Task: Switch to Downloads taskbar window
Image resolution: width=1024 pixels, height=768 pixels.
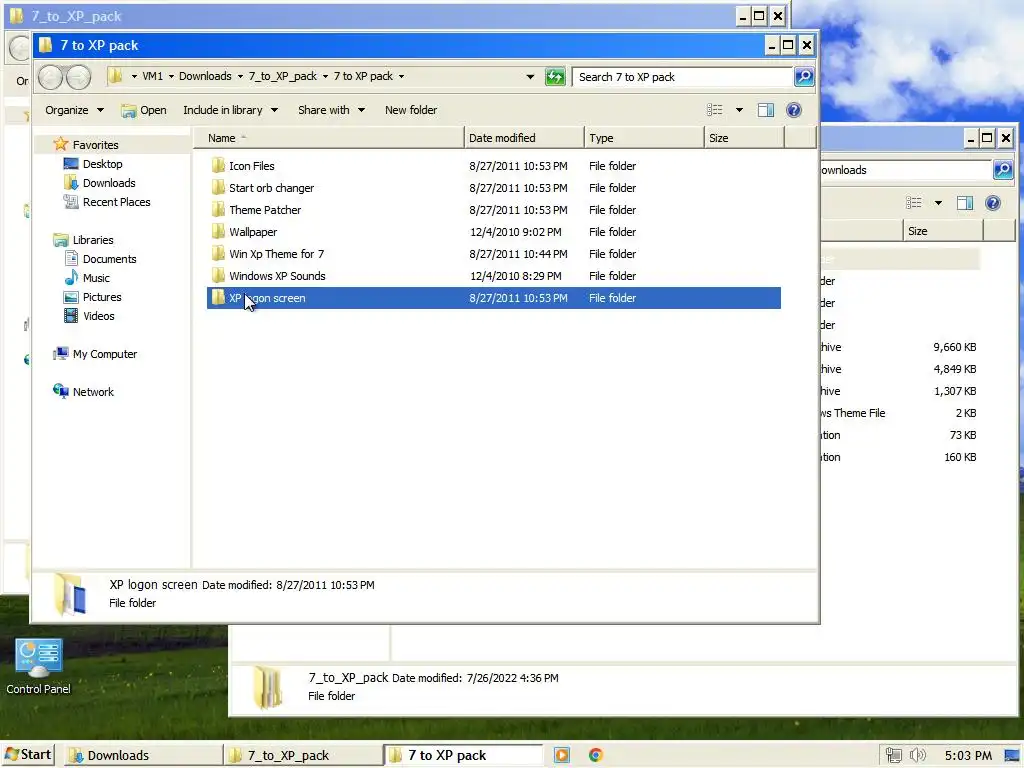Action: tap(144, 755)
